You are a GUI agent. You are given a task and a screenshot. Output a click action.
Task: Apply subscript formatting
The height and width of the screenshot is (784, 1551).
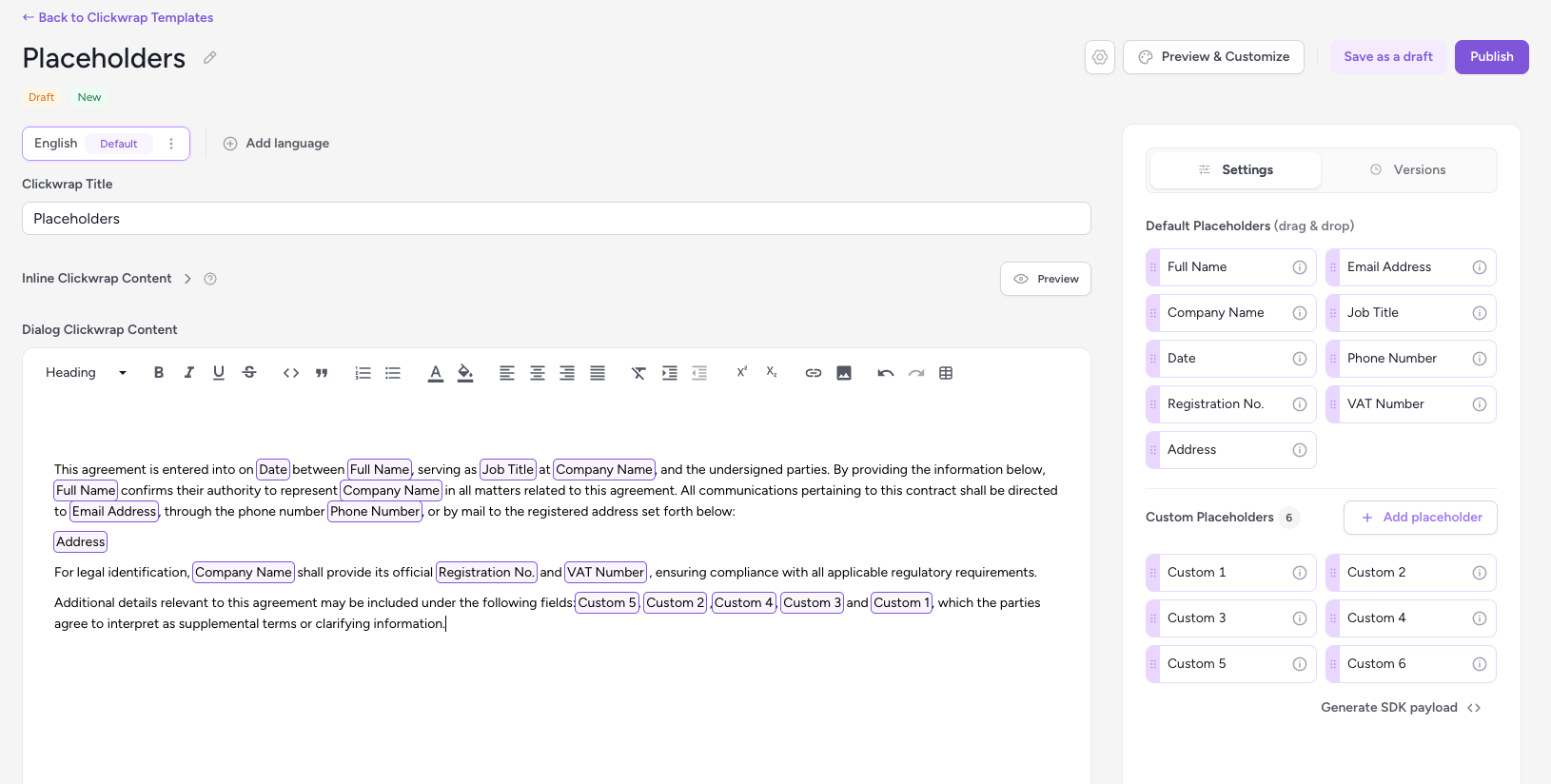[772, 372]
